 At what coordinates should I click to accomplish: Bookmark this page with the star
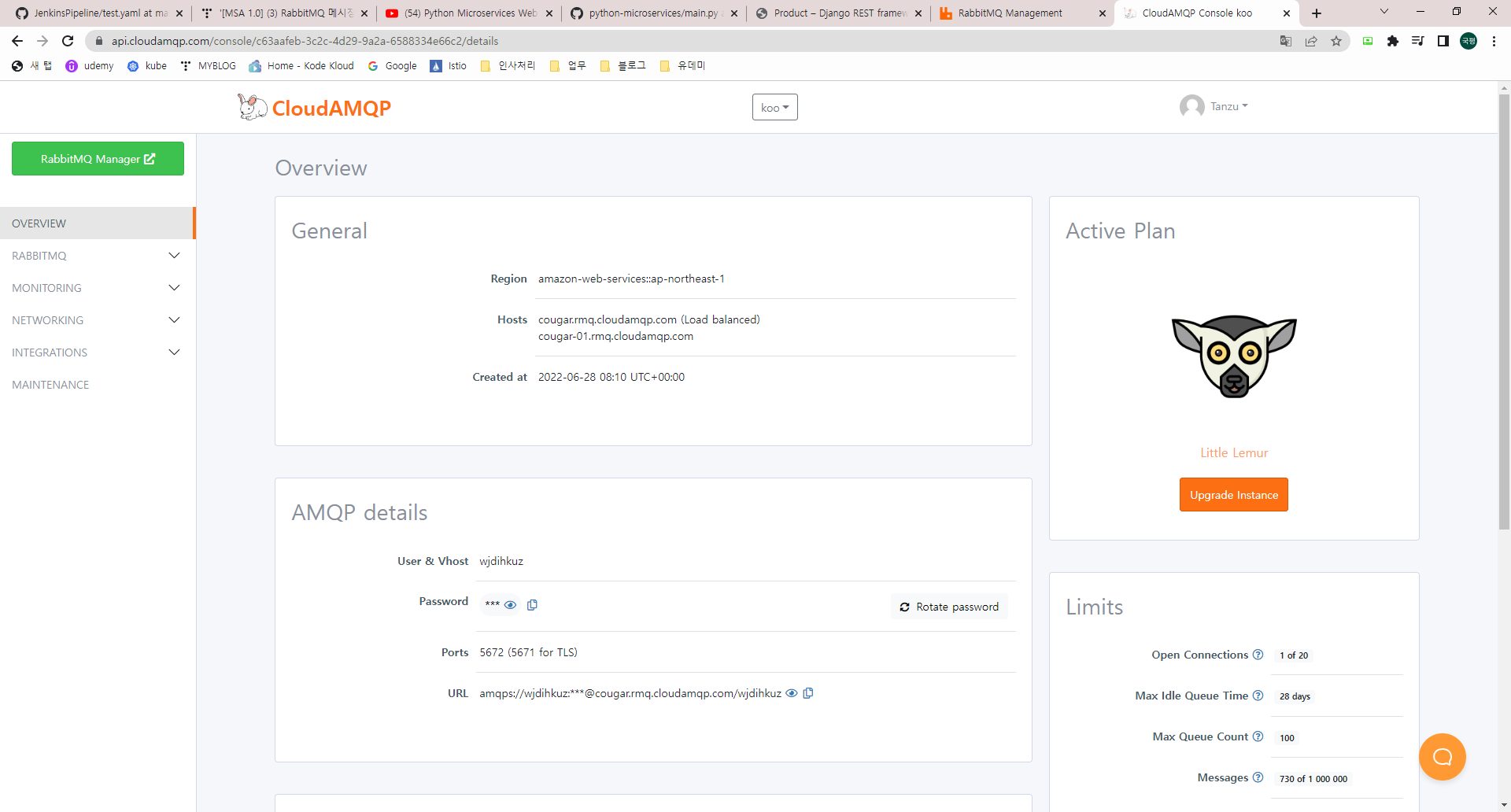tap(1336, 41)
